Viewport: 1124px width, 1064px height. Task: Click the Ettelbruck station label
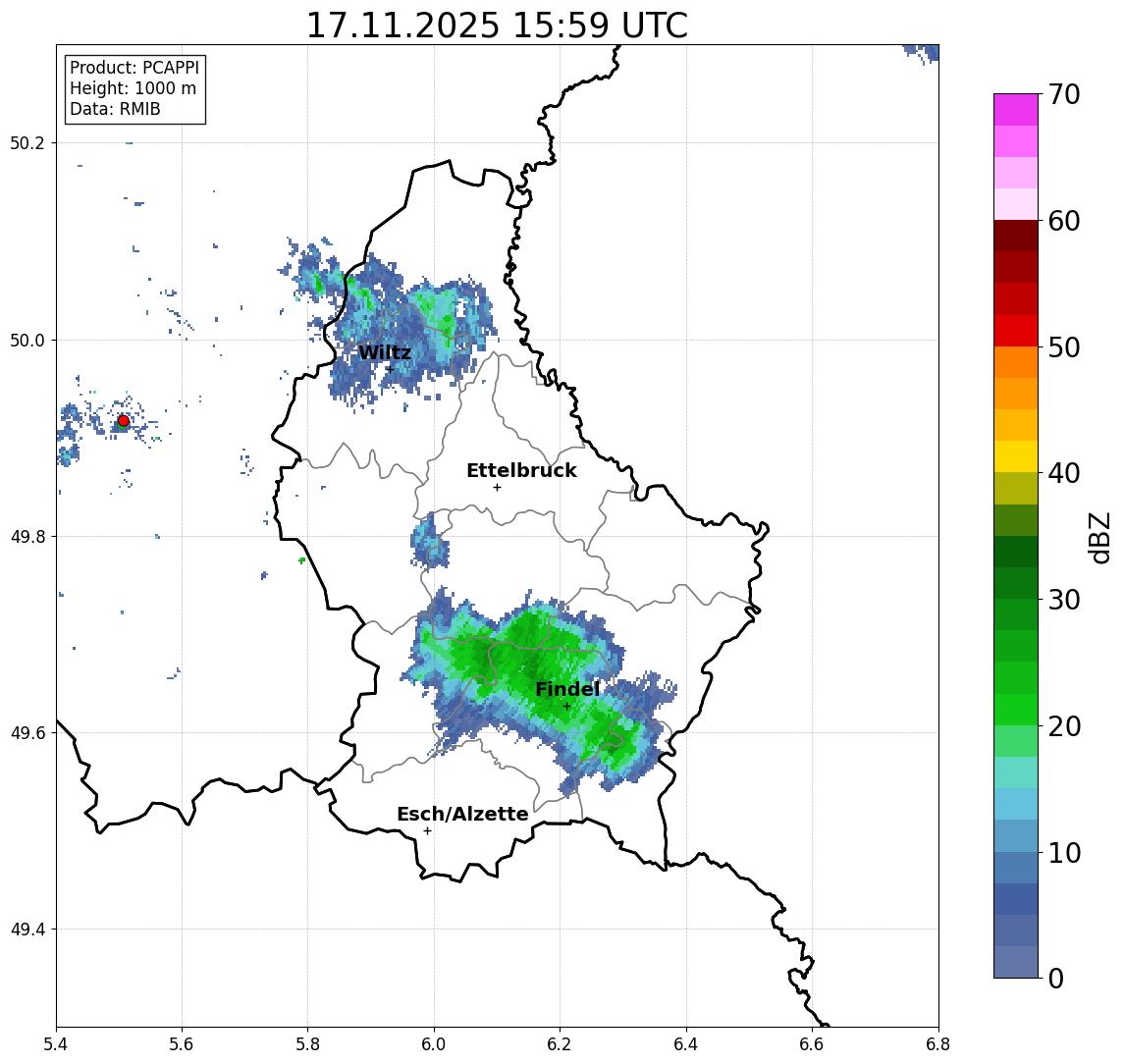pos(521,470)
